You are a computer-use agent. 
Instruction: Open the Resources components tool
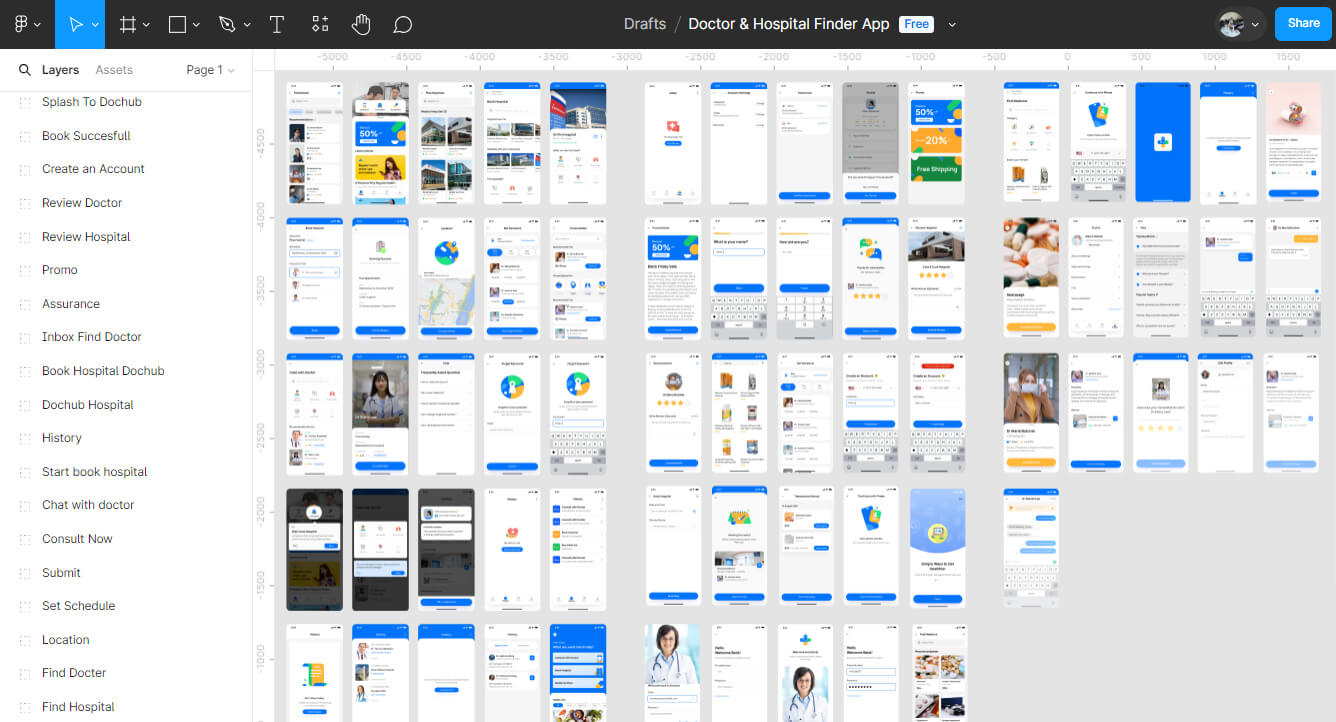[320, 24]
